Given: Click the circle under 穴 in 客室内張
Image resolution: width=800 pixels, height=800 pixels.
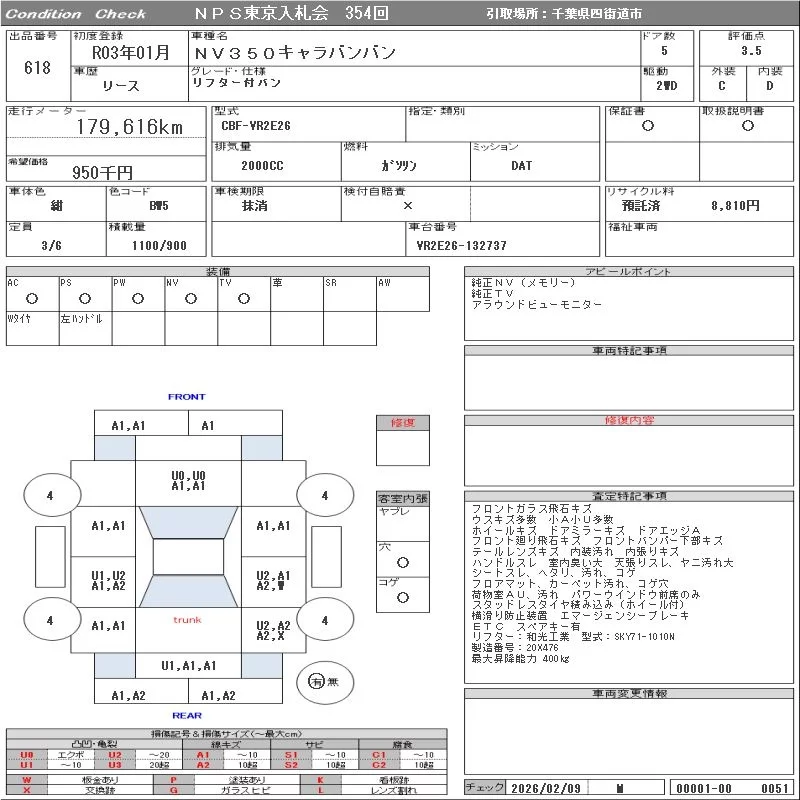Looking at the screenshot, I should pyautogui.click(x=403, y=562).
